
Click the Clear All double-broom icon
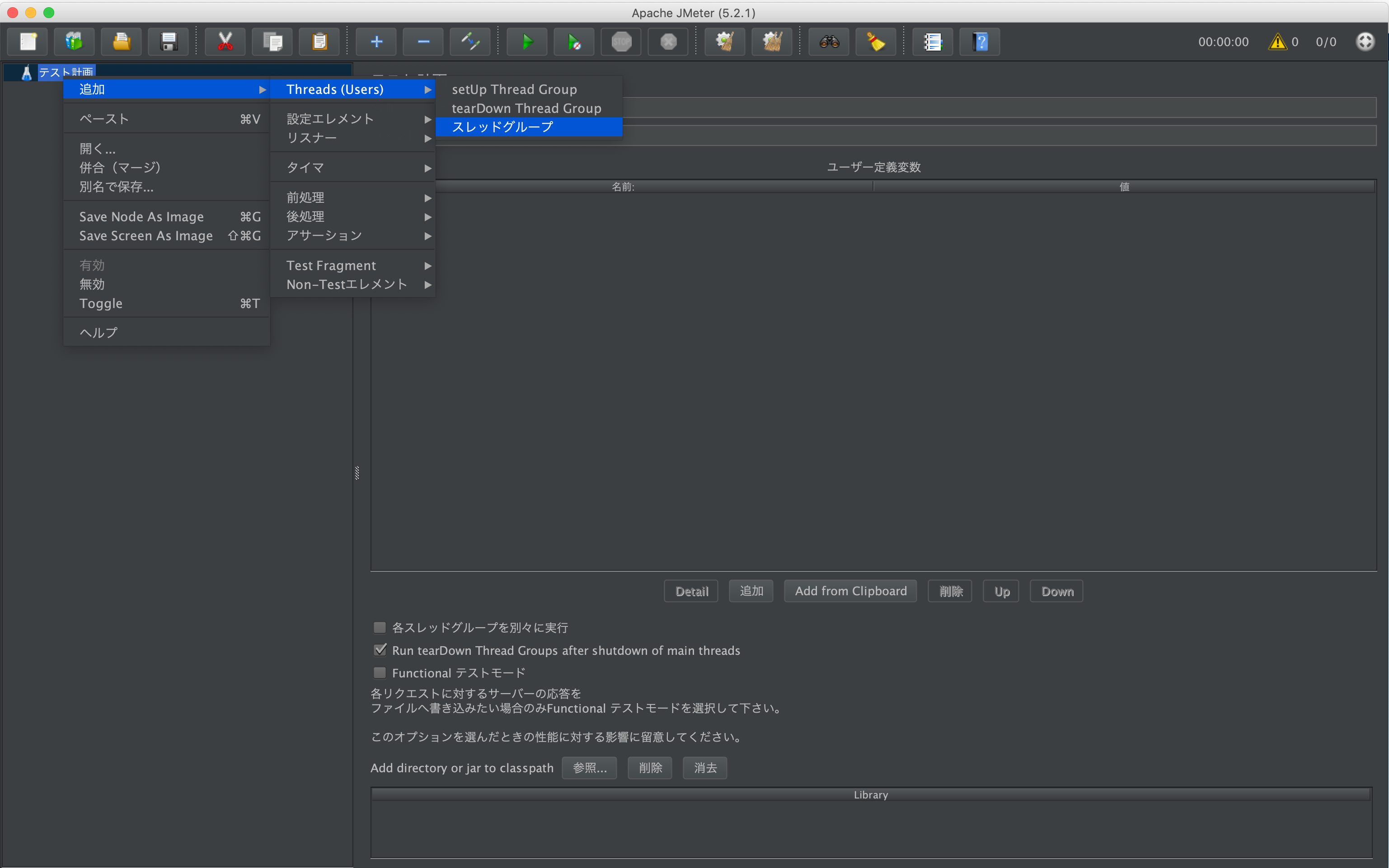[x=772, y=42]
